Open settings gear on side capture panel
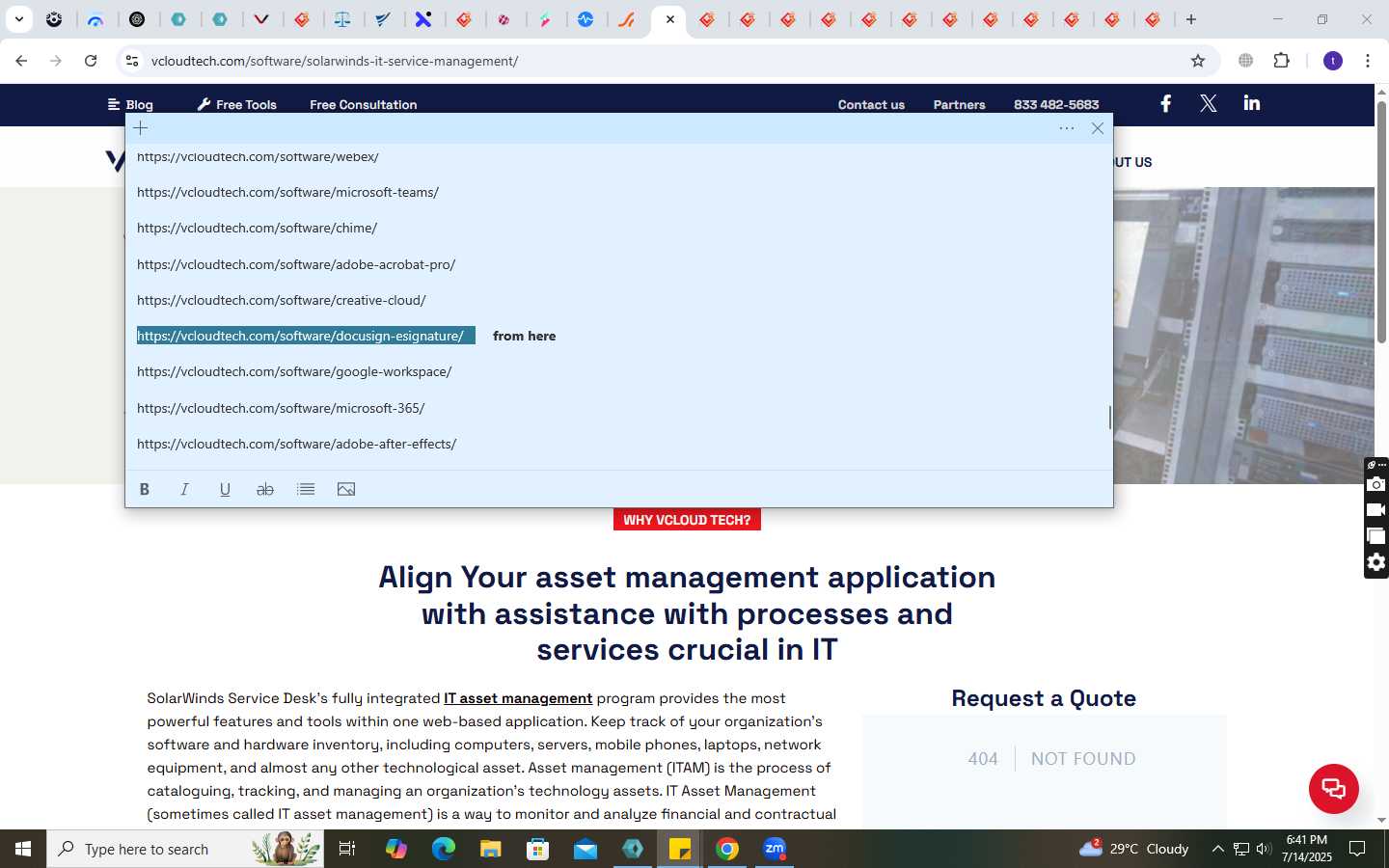This screenshot has height=868, width=1389. 1376,562
